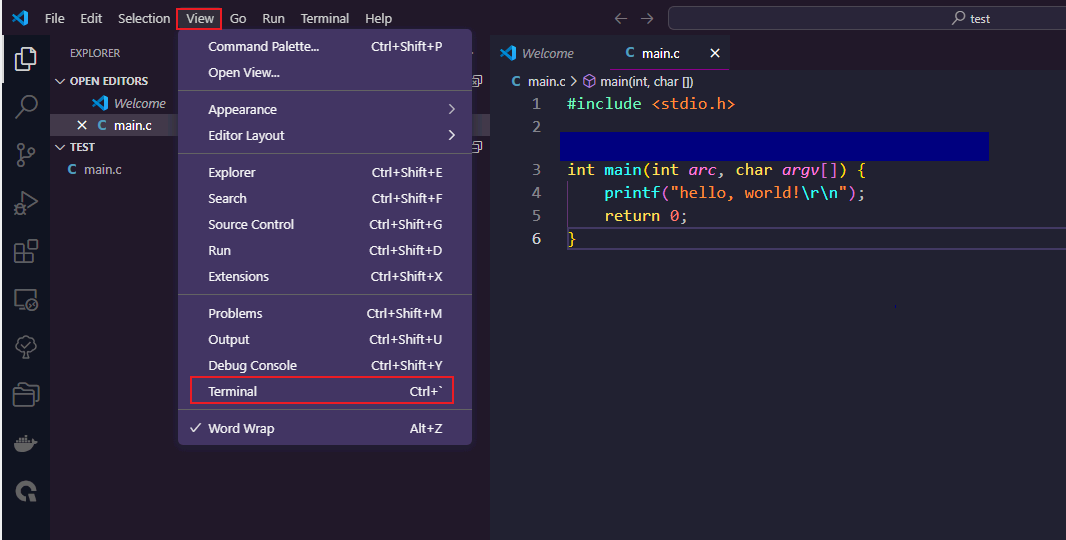Close the main.c editor tab
The width and height of the screenshot is (1066, 540).
click(715, 53)
